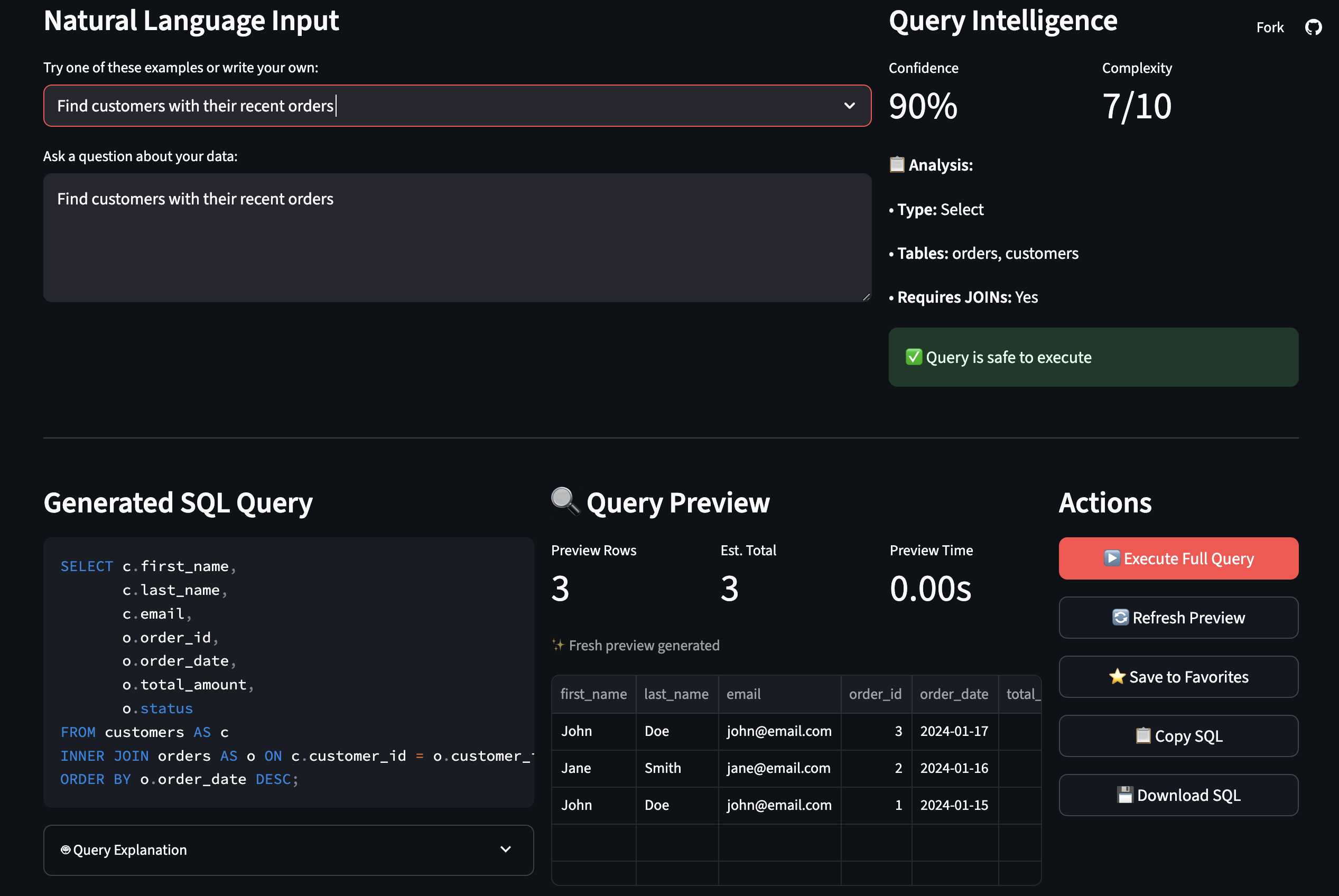
Task: Click the order_date column header
Action: coord(954,694)
